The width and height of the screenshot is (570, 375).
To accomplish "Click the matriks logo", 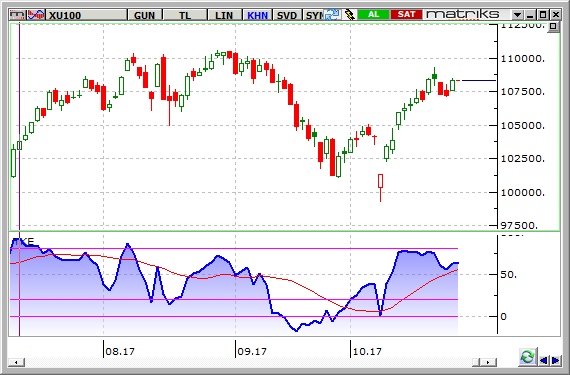I will tap(462, 15).
